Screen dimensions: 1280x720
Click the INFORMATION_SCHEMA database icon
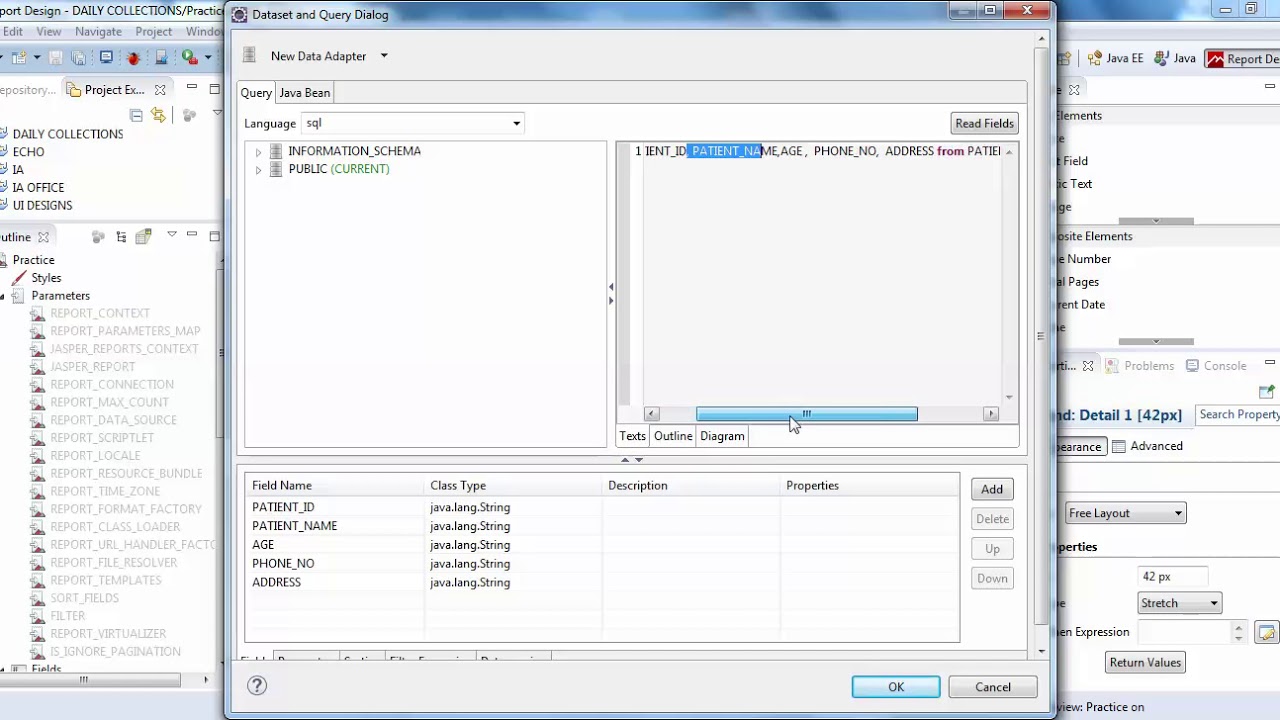point(276,151)
